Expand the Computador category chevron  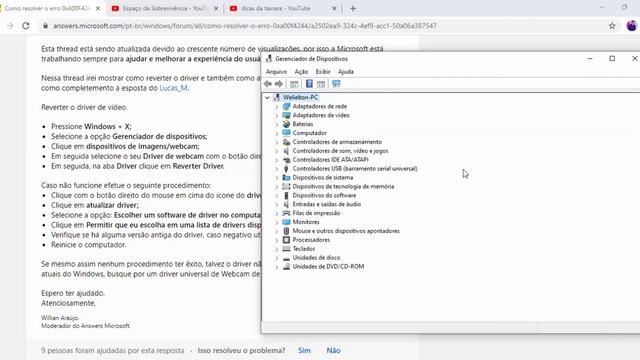[277, 133]
